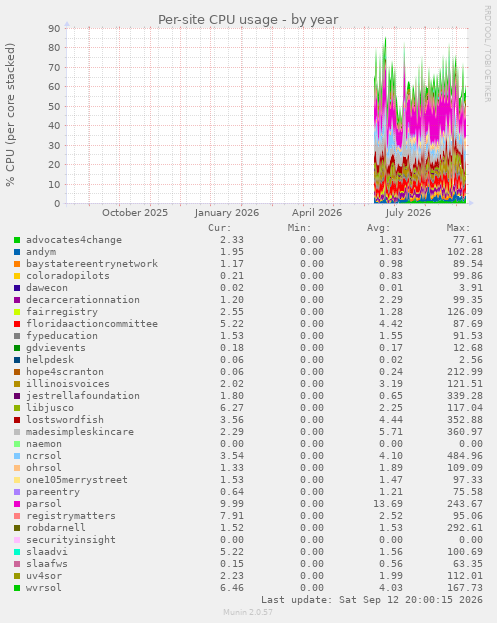497x623 pixels.
Task: Click the advocates4change green legend swatch
Action: click(x=17, y=240)
